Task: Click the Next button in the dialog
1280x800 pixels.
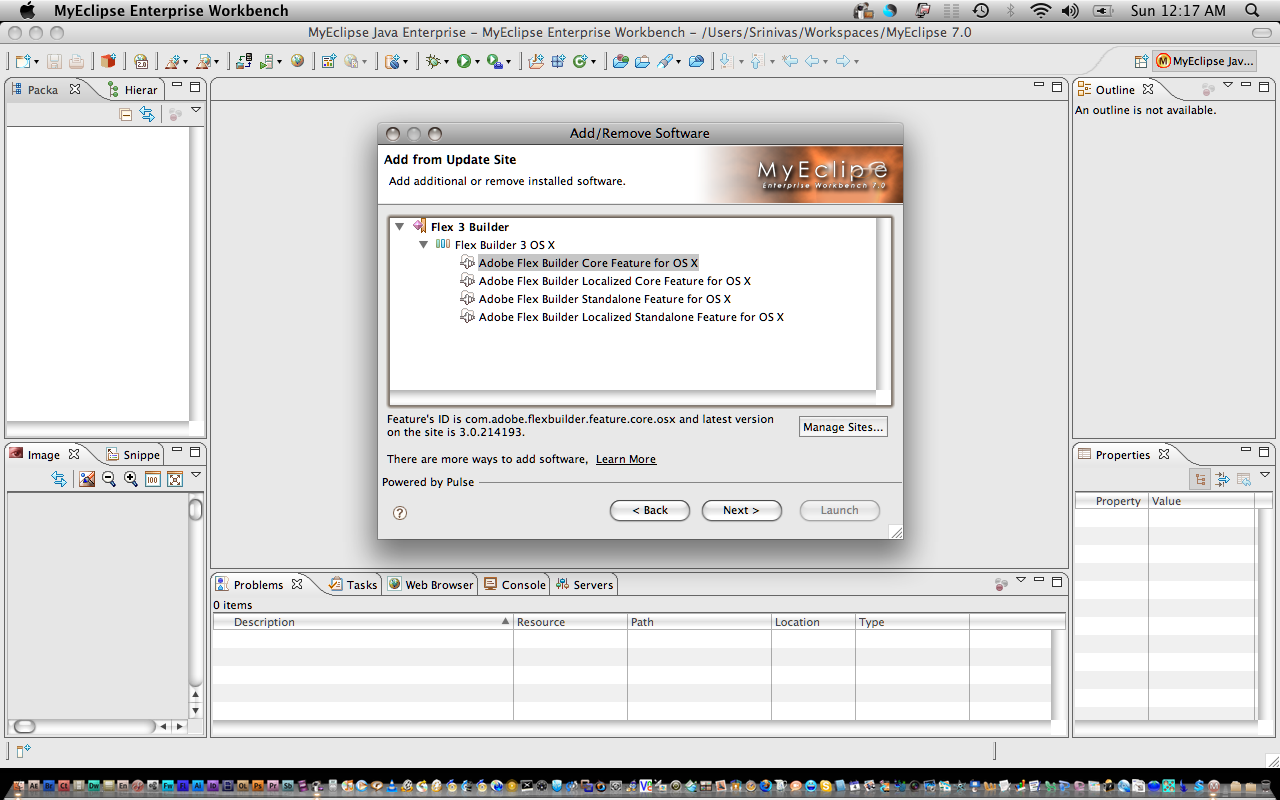Action: (741, 510)
